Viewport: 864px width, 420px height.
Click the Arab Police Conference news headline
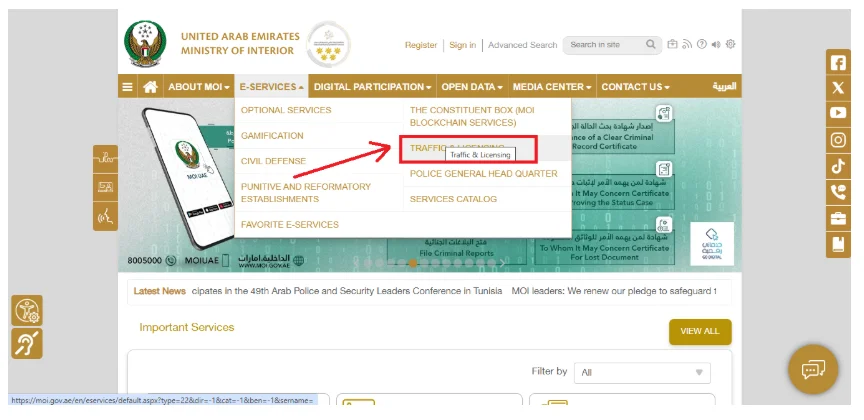[x=347, y=291]
